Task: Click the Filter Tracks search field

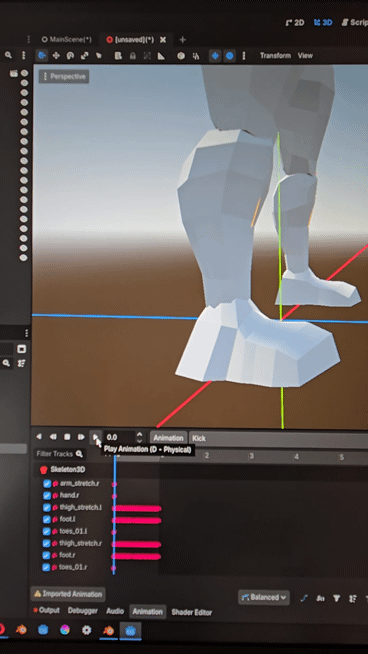Action: [x=59, y=454]
